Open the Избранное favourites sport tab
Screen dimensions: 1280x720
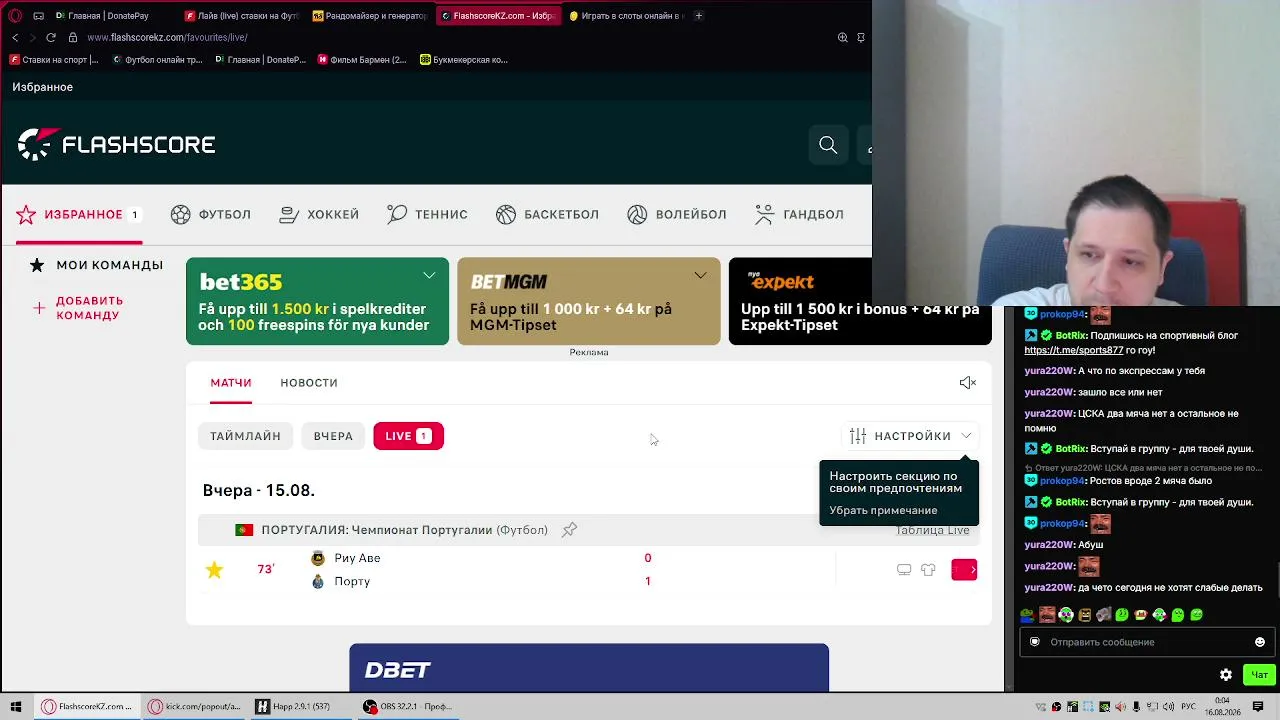click(x=78, y=214)
